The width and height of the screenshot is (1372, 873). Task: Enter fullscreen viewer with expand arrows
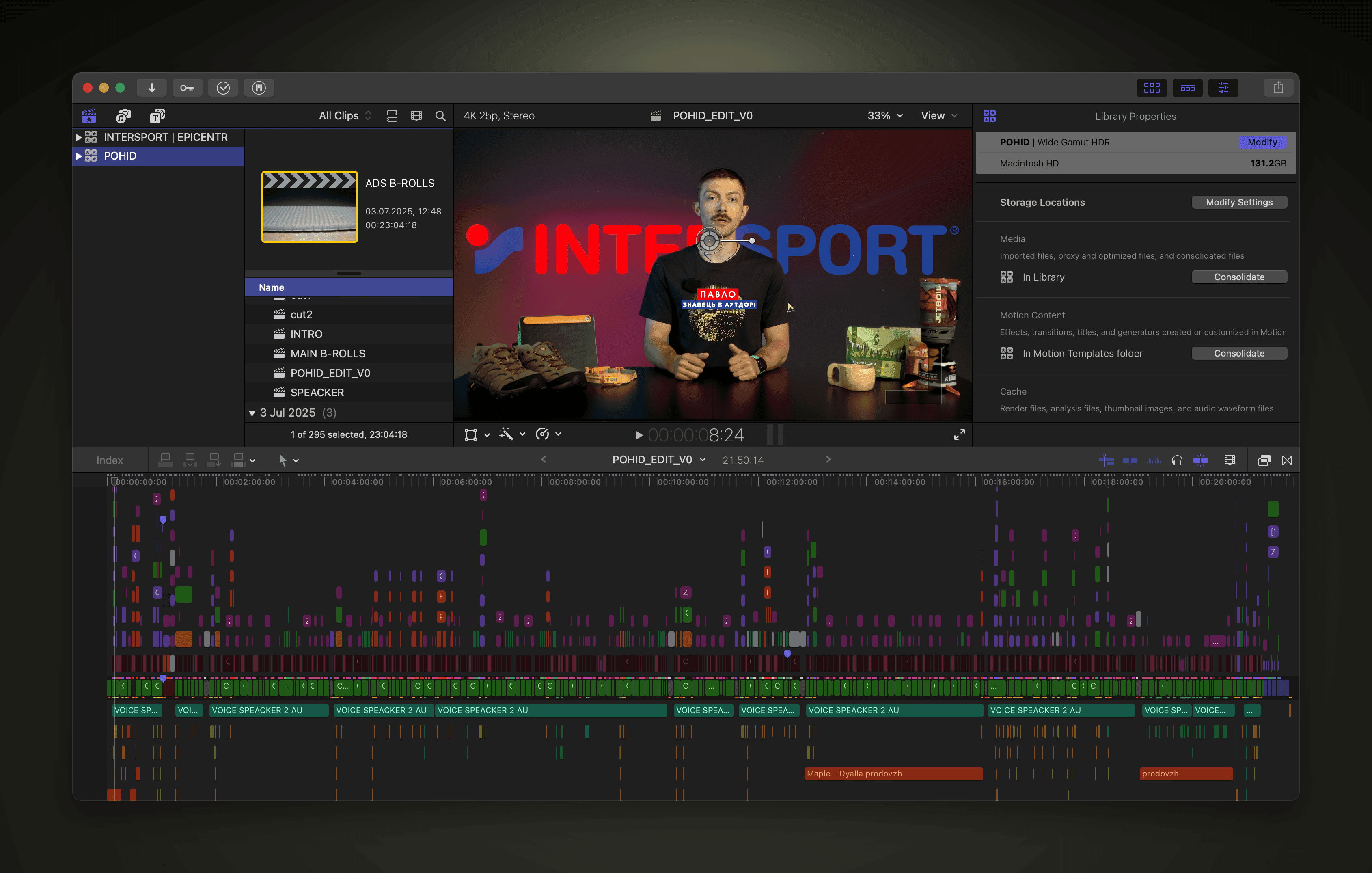pos(959,435)
